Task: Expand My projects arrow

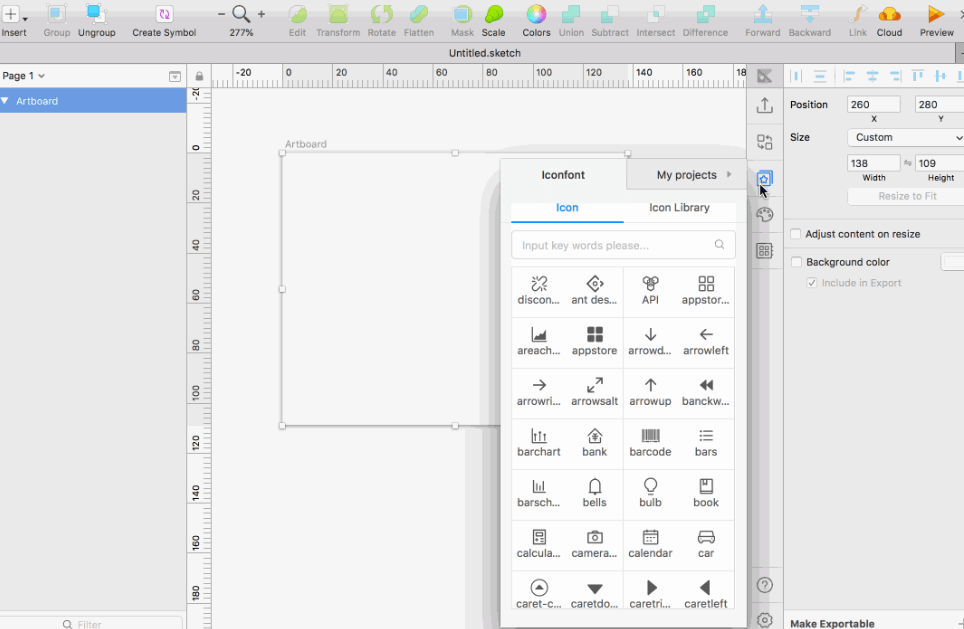Action: coord(729,175)
